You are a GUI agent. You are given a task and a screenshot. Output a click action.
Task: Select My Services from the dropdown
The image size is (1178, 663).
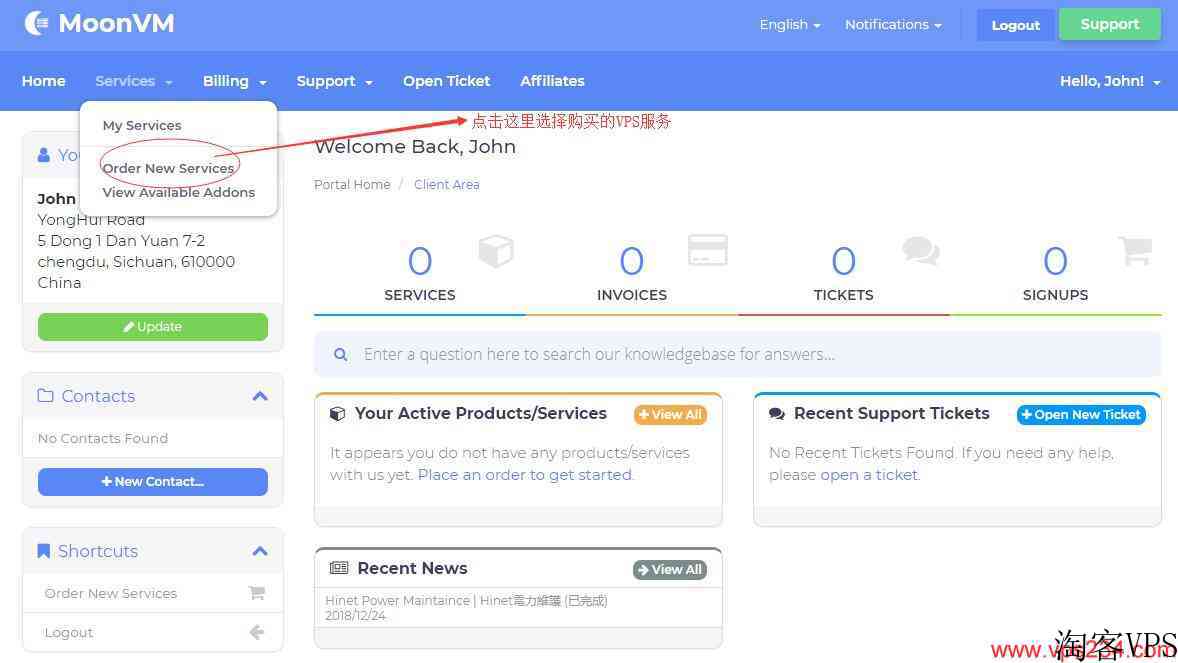tap(142, 126)
